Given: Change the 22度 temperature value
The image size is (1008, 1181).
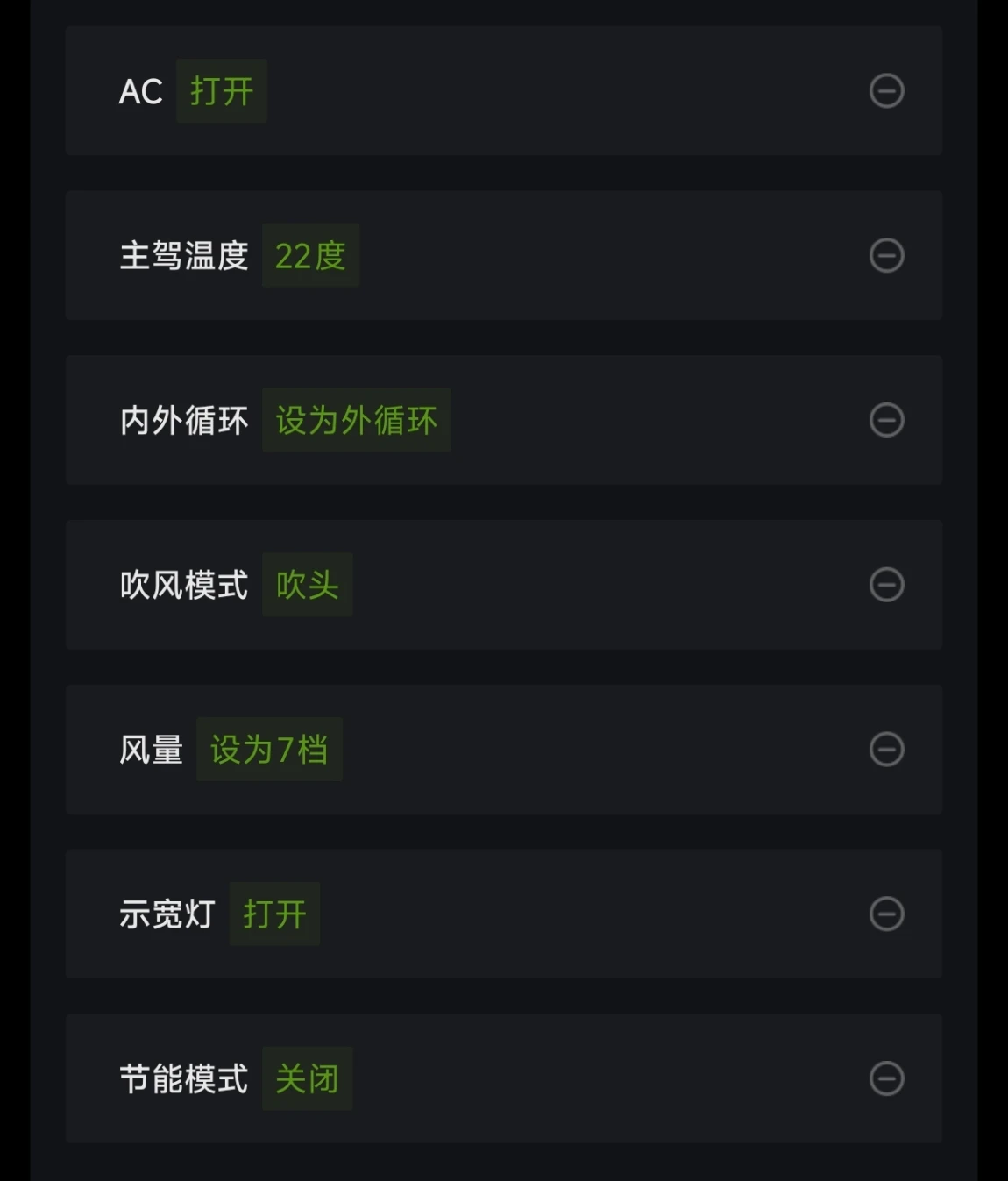Looking at the screenshot, I should click(x=310, y=256).
